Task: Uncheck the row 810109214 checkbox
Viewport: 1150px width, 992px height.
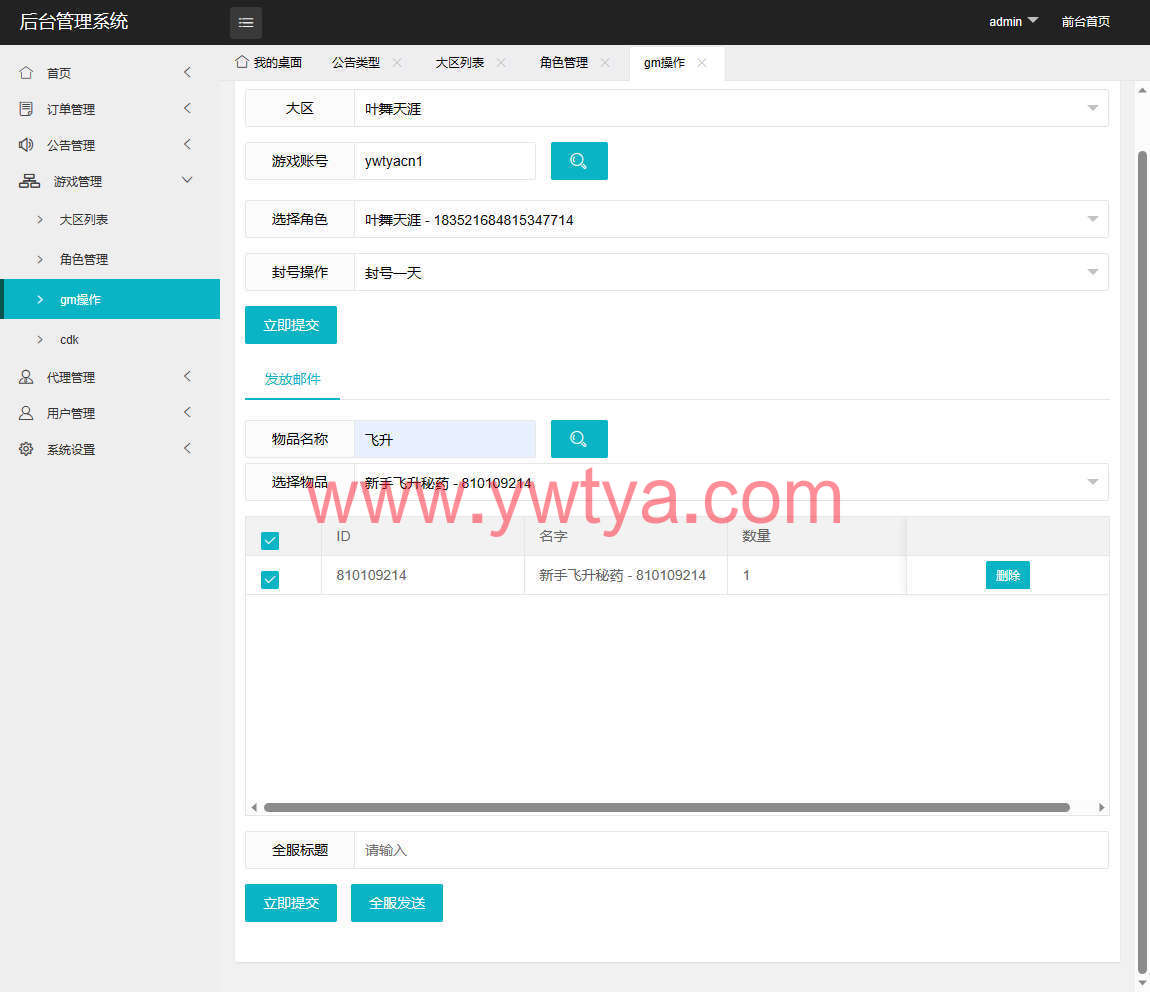Action: [x=270, y=579]
